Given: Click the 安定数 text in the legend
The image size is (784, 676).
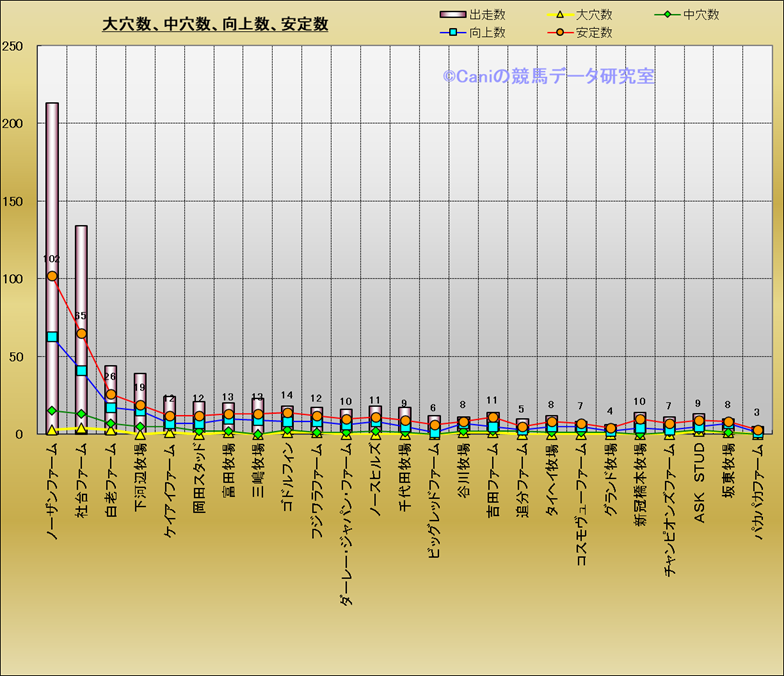Looking at the screenshot, I should click(596, 33).
